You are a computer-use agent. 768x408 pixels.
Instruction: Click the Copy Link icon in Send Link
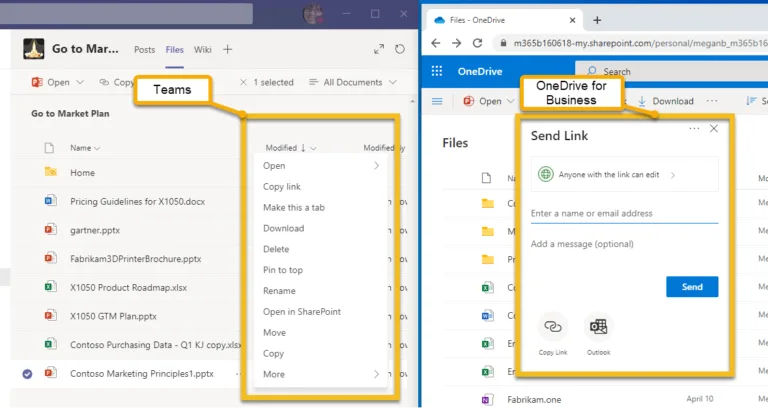(553, 327)
